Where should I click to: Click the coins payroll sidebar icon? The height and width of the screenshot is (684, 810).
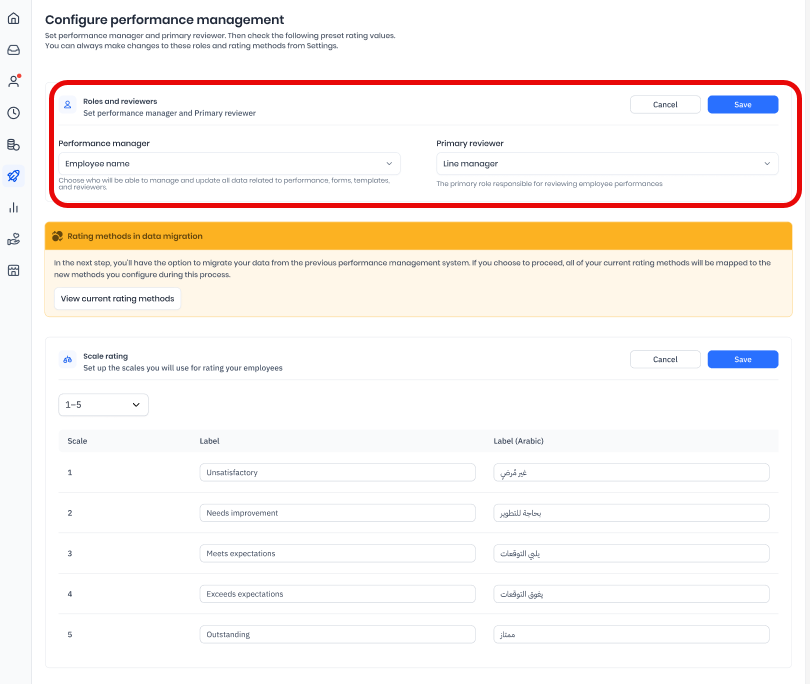tap(14, 145)
